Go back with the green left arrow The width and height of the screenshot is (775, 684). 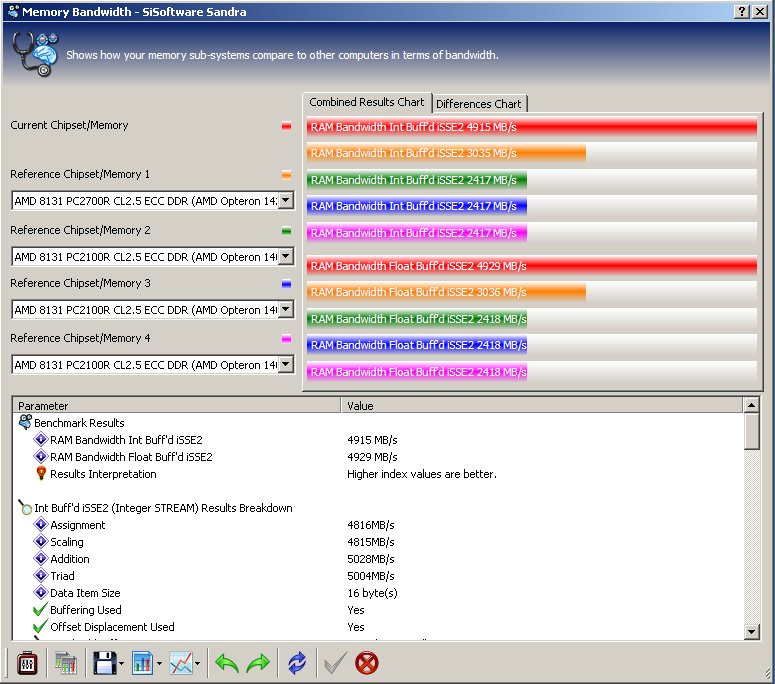tap(227, 663)
